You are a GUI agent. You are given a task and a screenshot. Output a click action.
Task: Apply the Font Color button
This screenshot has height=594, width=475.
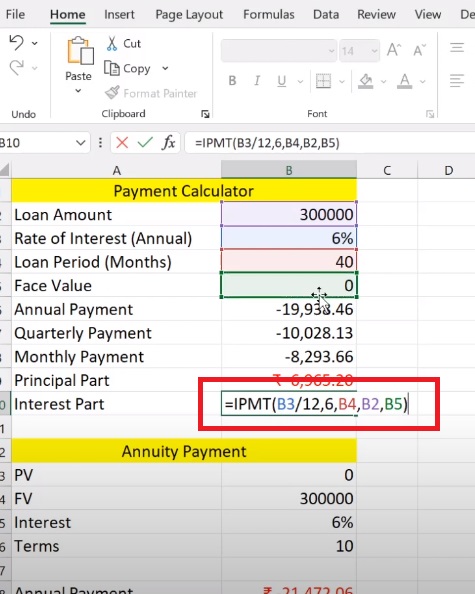(x=405, y=81)
